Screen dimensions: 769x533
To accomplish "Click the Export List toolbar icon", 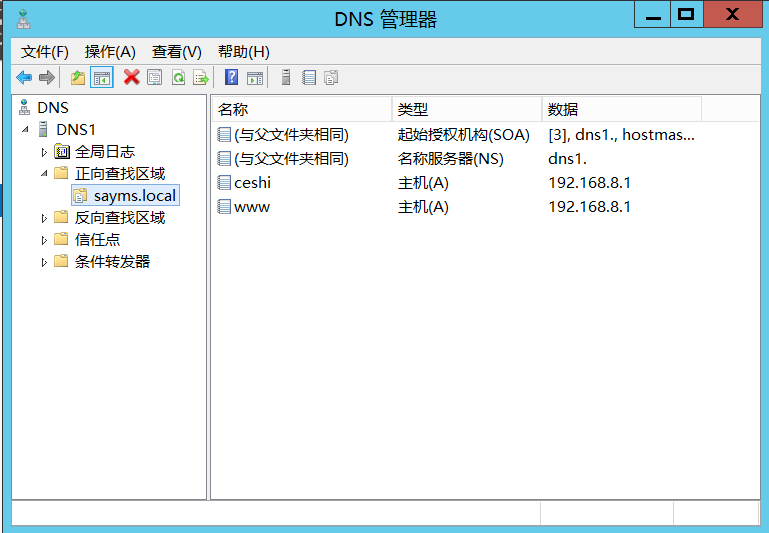I will [x=201, y=77].
